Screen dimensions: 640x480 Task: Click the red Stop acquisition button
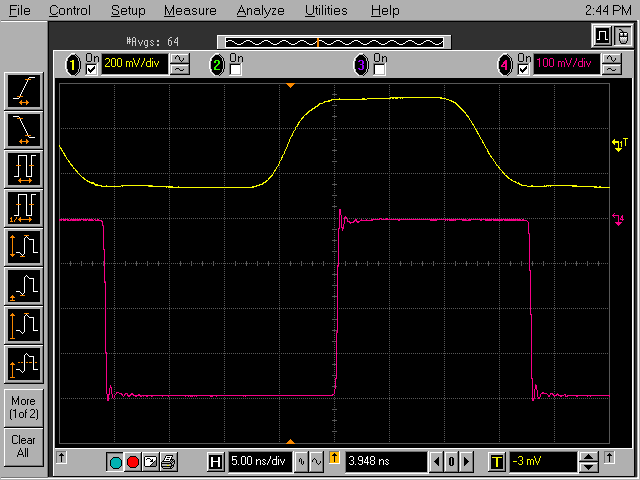(133, 462)
